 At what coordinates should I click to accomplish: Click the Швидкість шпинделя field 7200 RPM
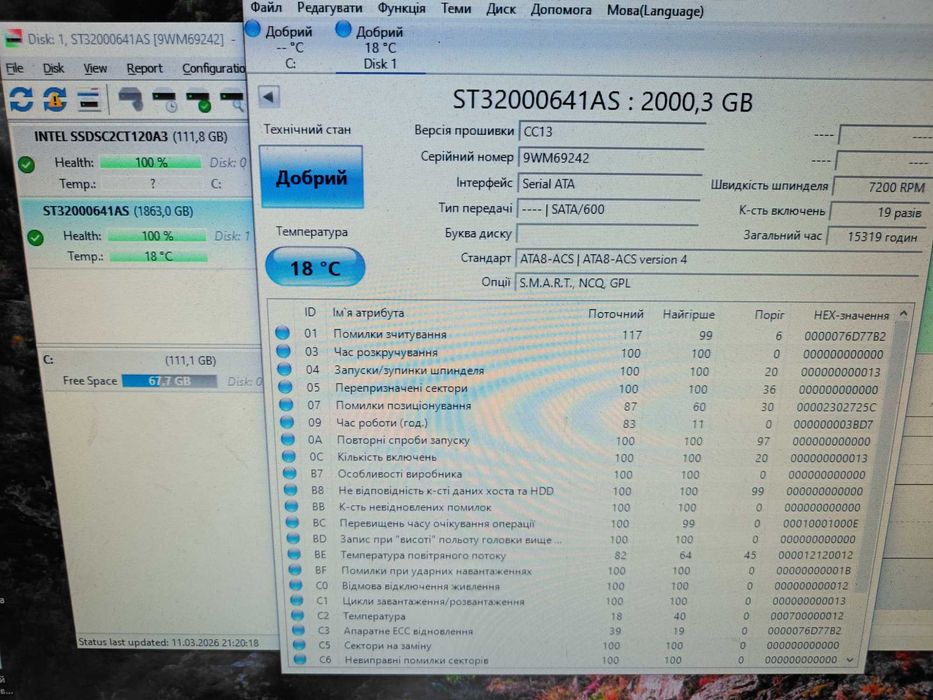(x=881, y=187)
